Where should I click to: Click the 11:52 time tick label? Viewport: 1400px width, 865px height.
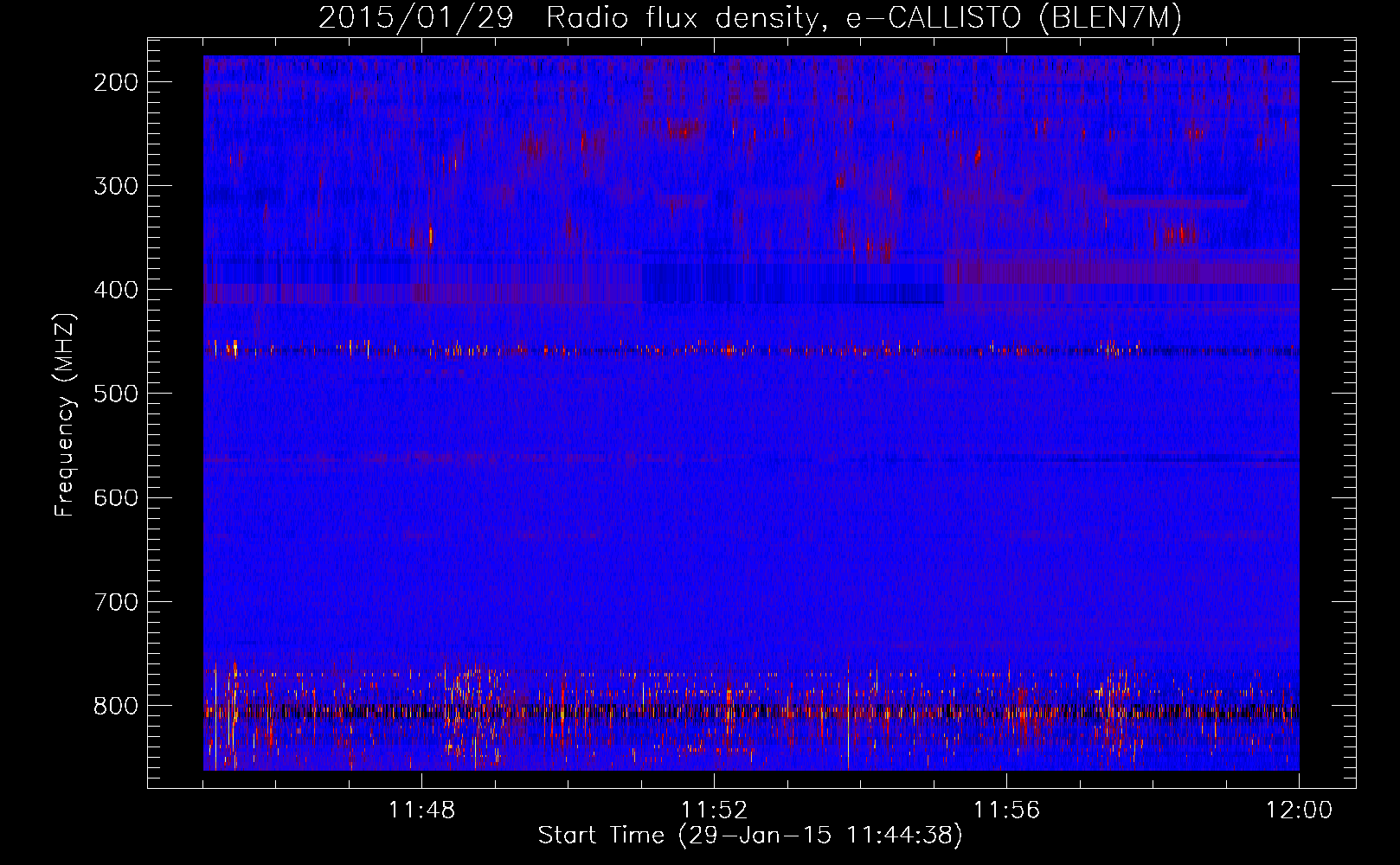coord(714,811)
